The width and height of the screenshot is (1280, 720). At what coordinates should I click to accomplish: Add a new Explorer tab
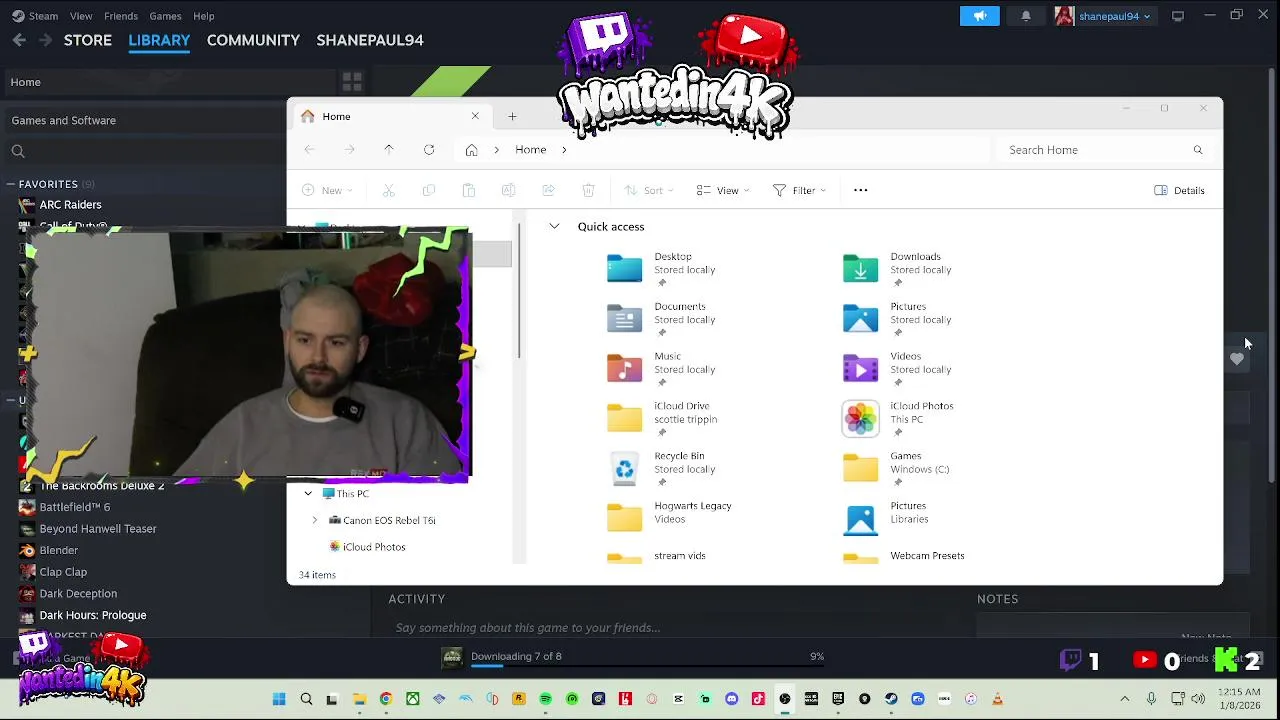pos(512,117)
